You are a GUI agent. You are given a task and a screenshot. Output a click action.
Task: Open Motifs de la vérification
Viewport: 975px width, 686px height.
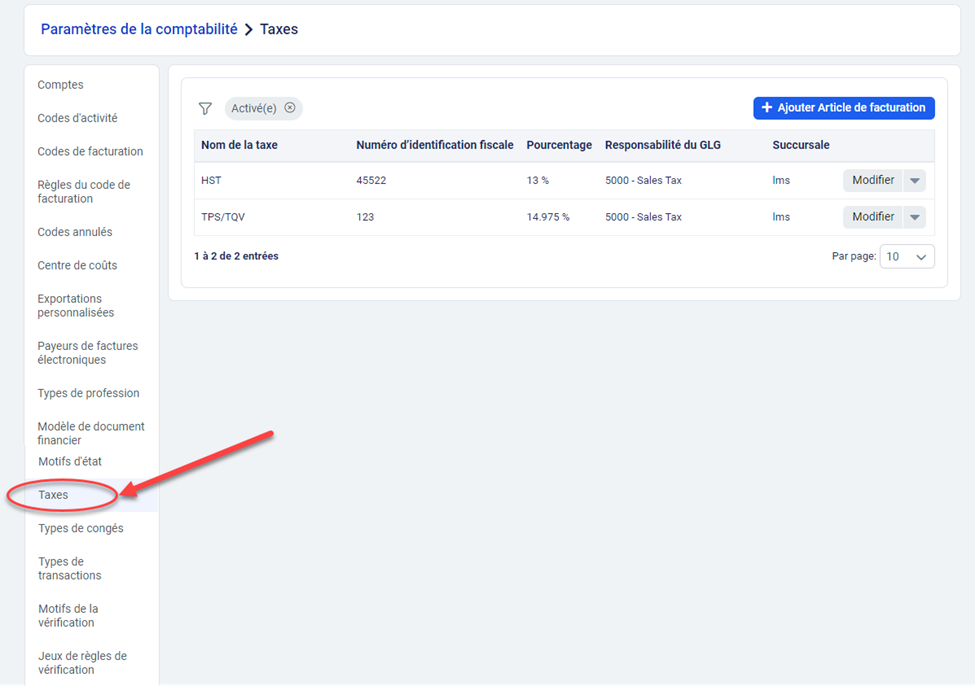(68, 616)
